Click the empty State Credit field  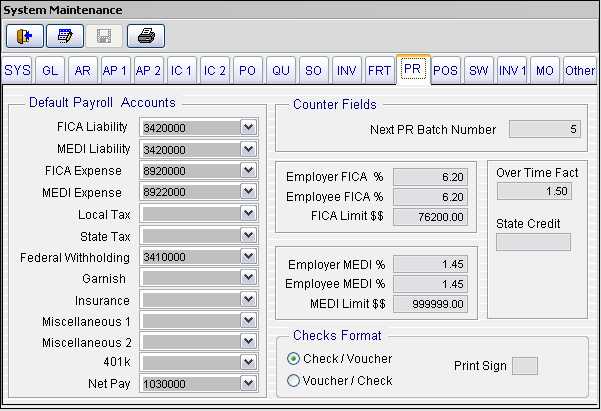[534, 242]
